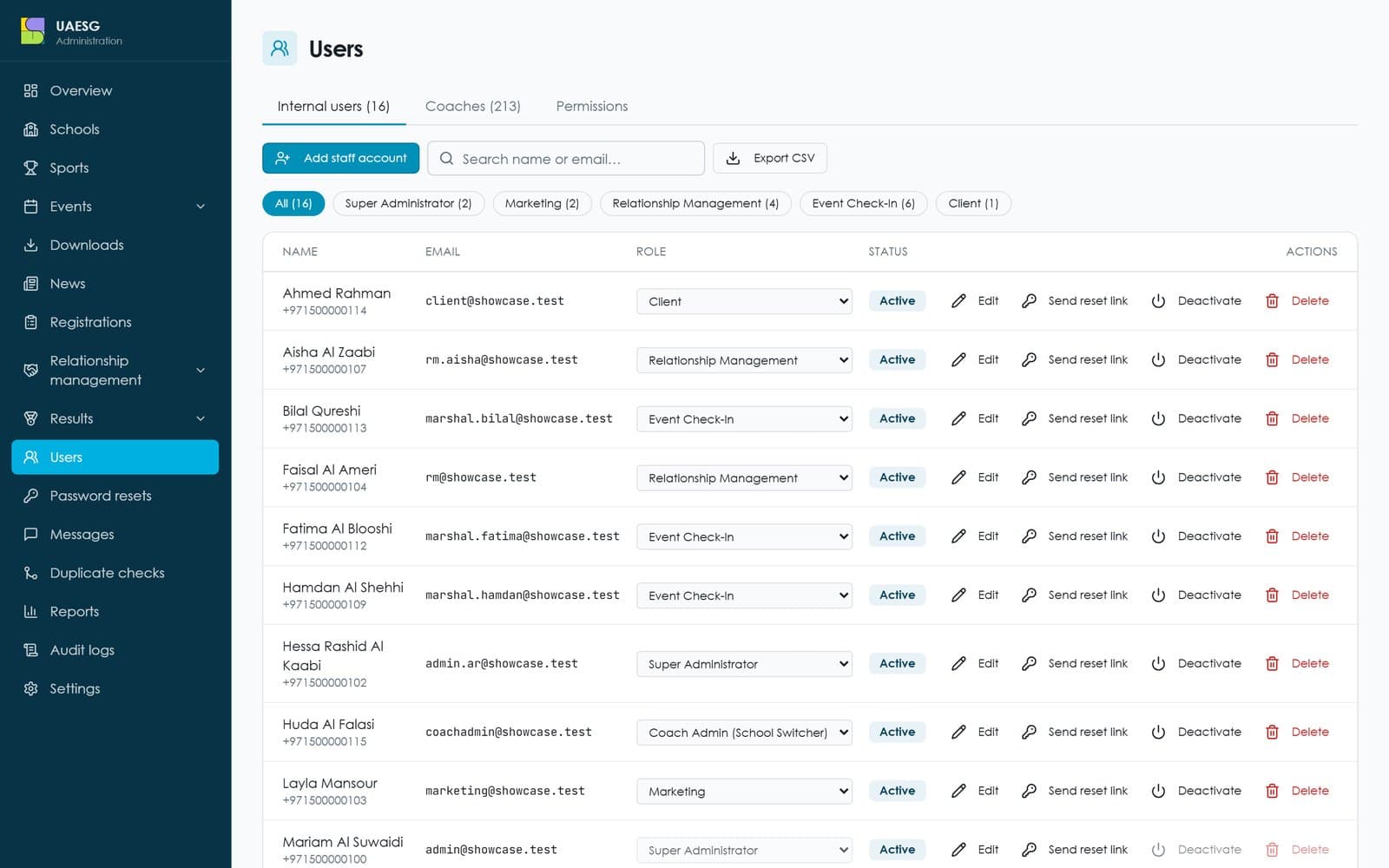Click the Password resets key icon

[x=31, y=496]
